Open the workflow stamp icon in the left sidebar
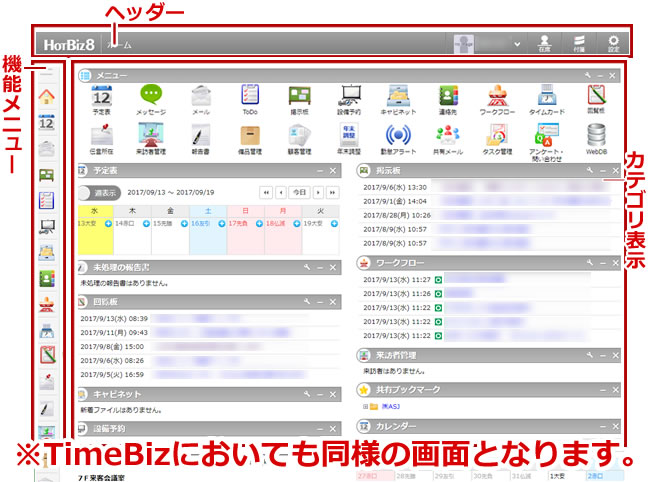The image size is (648, 482). point(47,305)
